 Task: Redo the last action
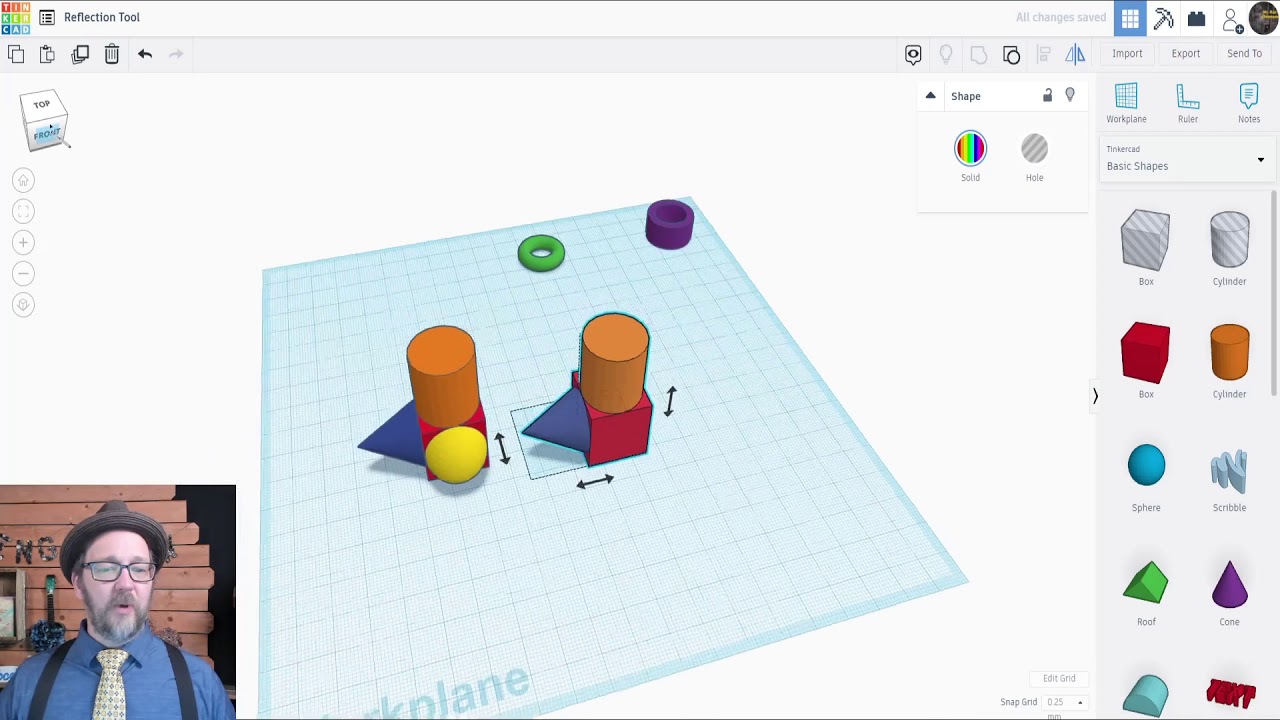coord(176,54)
